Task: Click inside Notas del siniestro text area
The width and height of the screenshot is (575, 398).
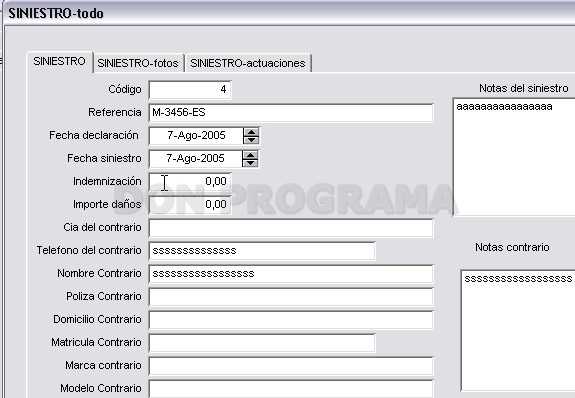Action: pyautogui.click(x=514, y=157)
